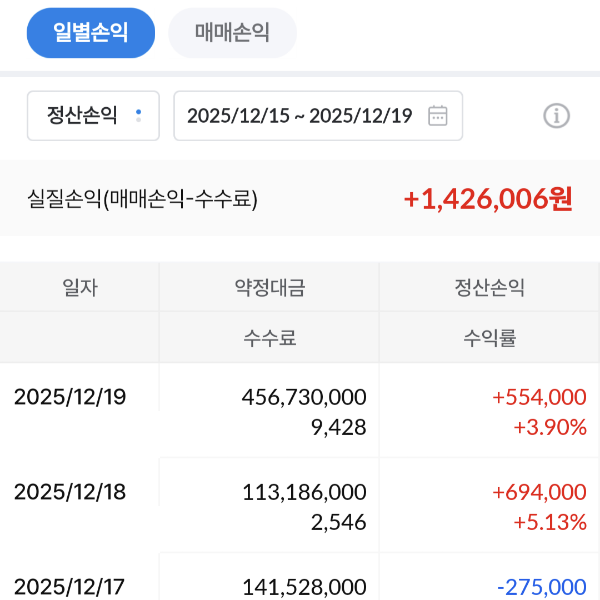The image size is (600, 600).
Task: Select the 2025/12/18 date row
Action: (x=70, y=492)
